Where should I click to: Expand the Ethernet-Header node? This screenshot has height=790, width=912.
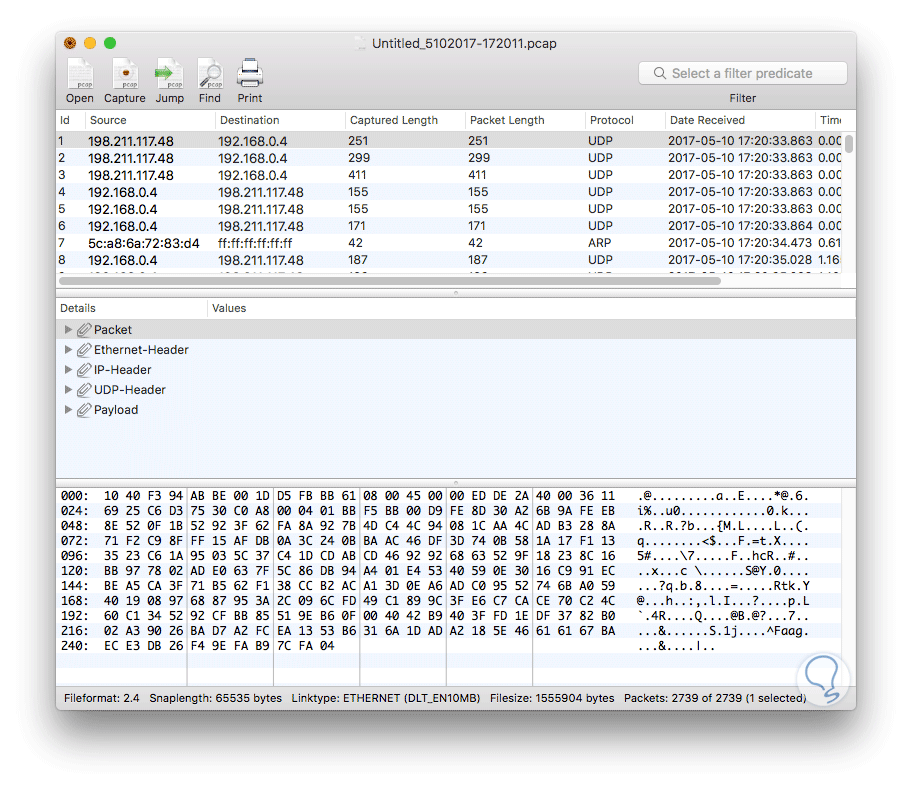68,350
